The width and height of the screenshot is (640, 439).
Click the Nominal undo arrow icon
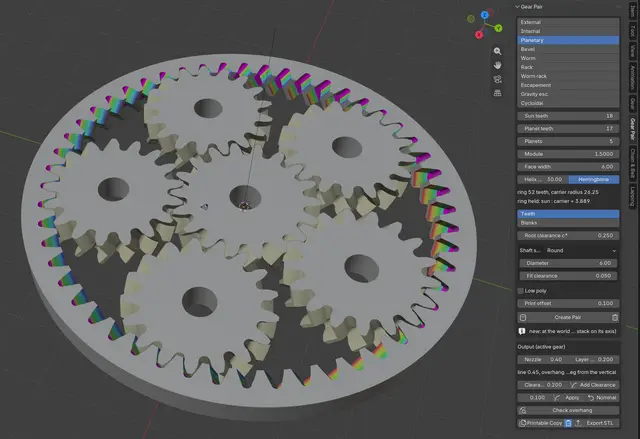pos(591,397)
